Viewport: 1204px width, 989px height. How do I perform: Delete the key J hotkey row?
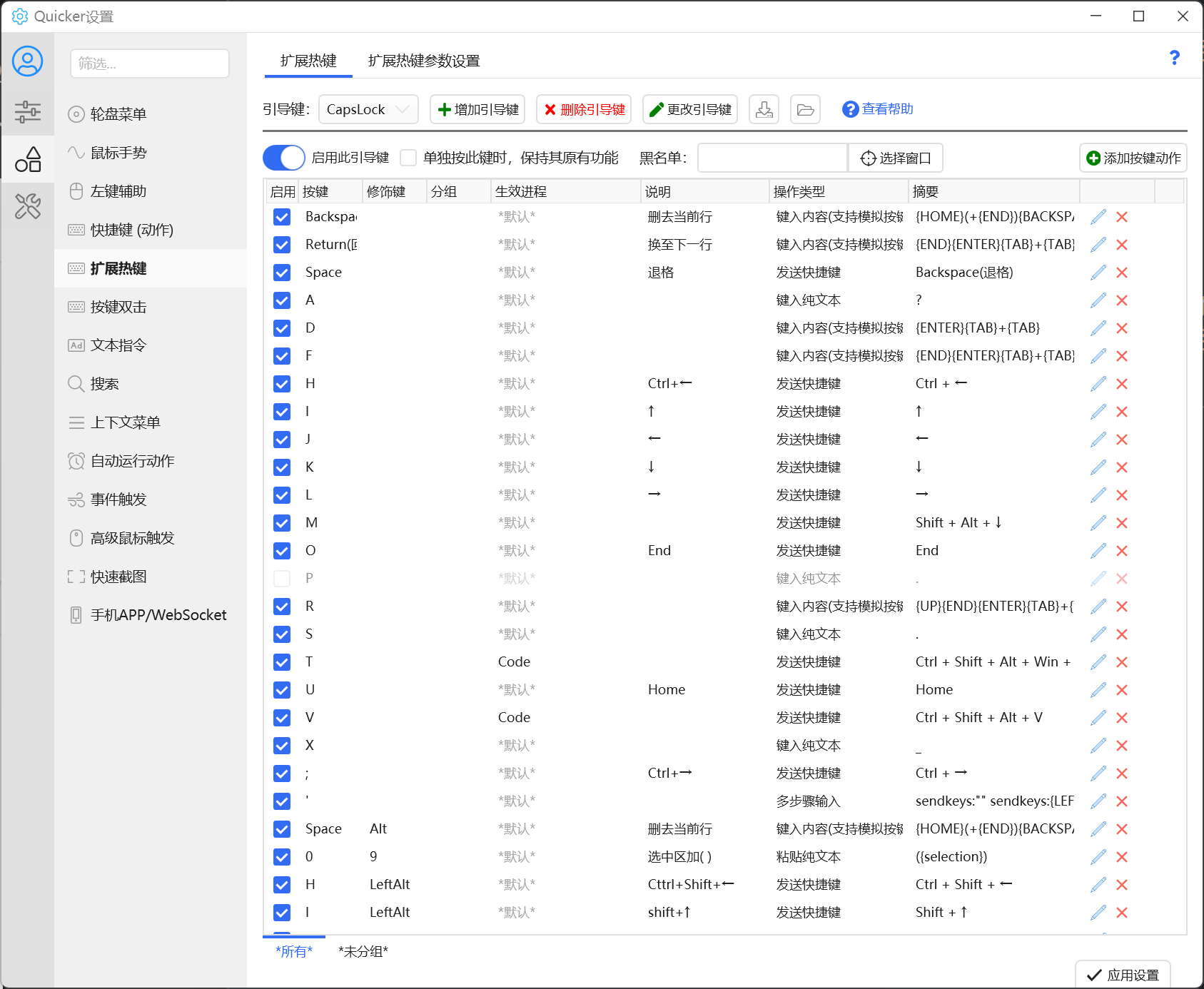1122,440
